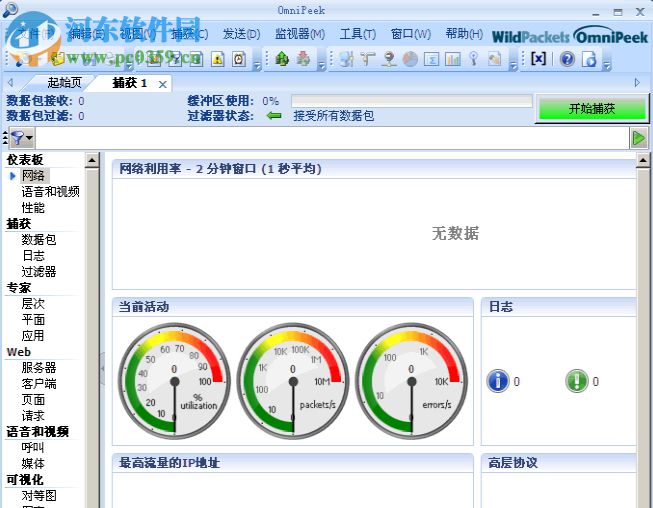The width and height of the screenshot is (653, 508).
Task: Select 平面 under 专家
Action: point(33,319)
